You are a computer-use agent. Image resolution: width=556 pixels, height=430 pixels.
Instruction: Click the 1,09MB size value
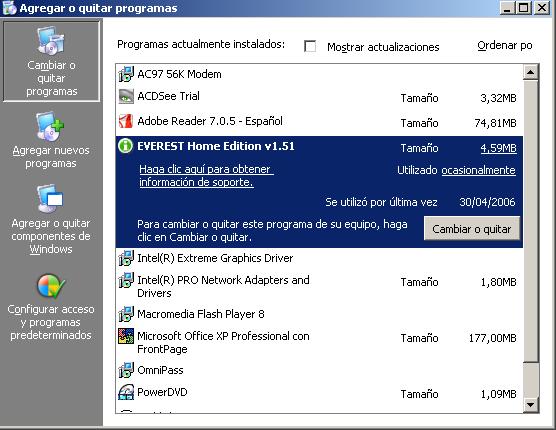[498, 394]
